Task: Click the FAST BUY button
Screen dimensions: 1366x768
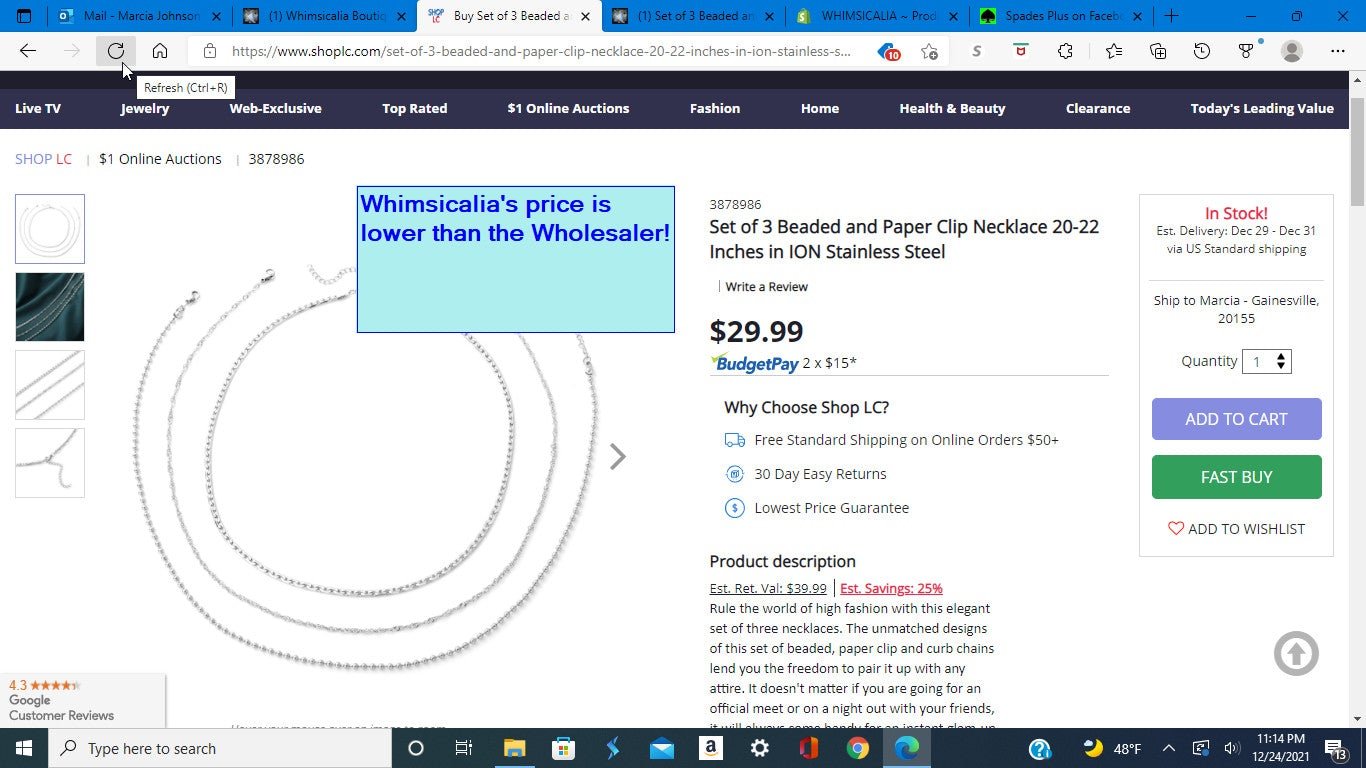Action: pyautogui.click(x=1236, y=477)
